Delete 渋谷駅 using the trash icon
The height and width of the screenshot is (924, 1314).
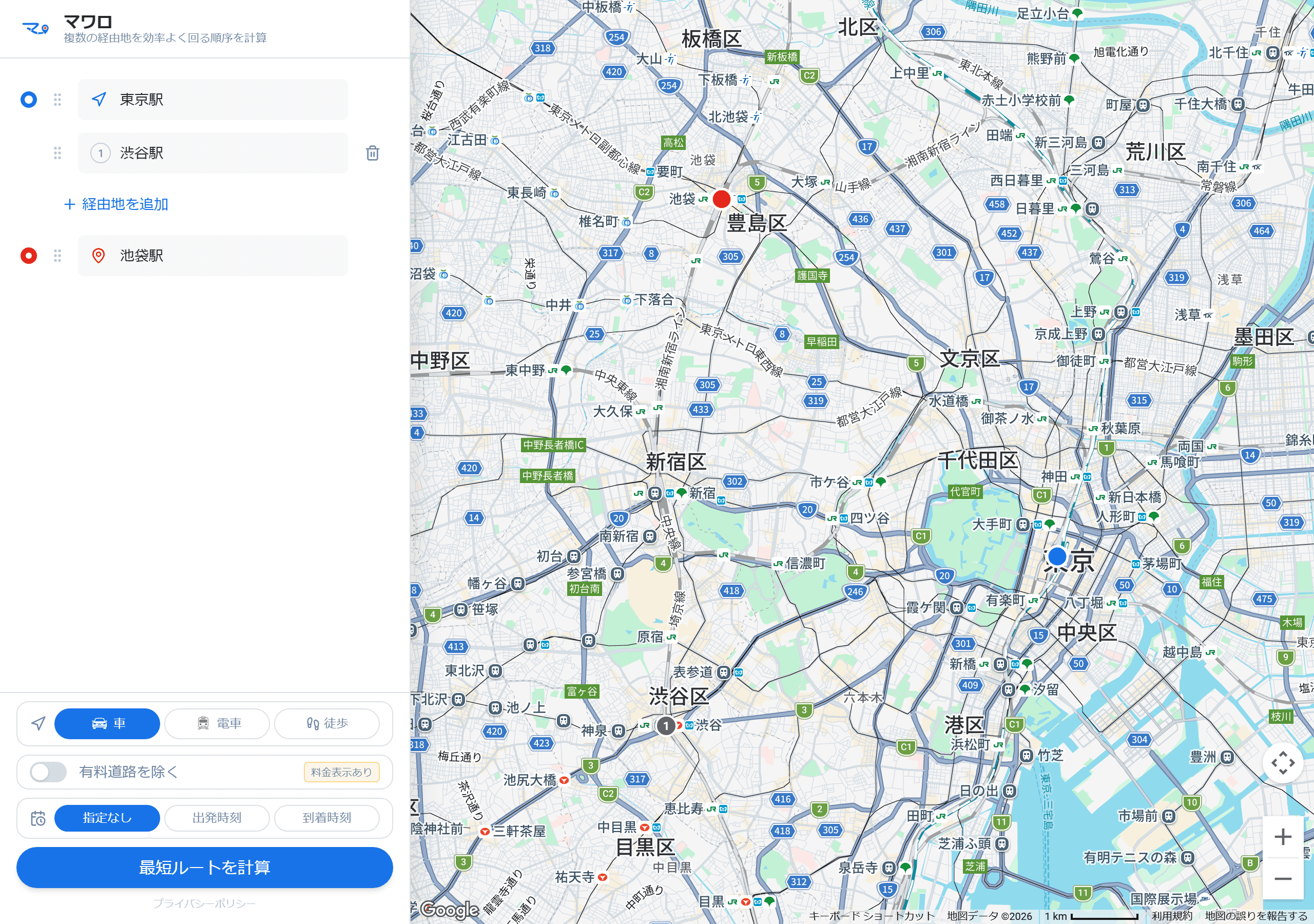(373, 153)
